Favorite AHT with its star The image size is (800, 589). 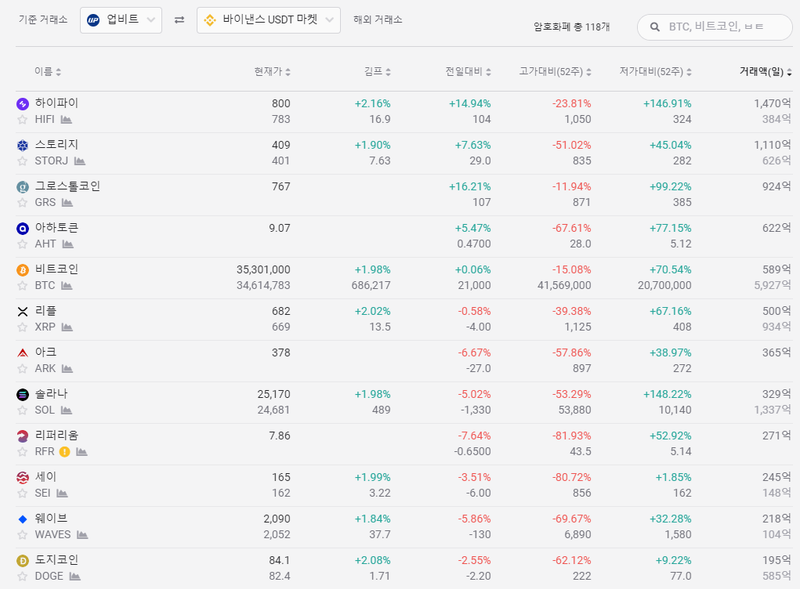[x=22, y=244]
